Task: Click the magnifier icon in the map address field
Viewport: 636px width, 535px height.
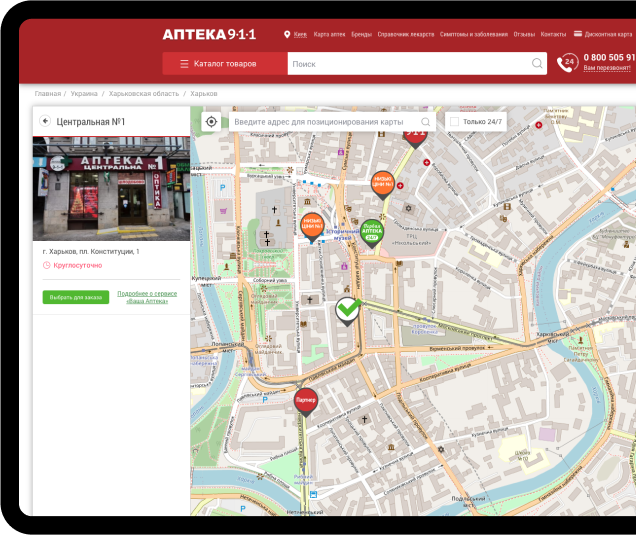Action: point(425,122)
